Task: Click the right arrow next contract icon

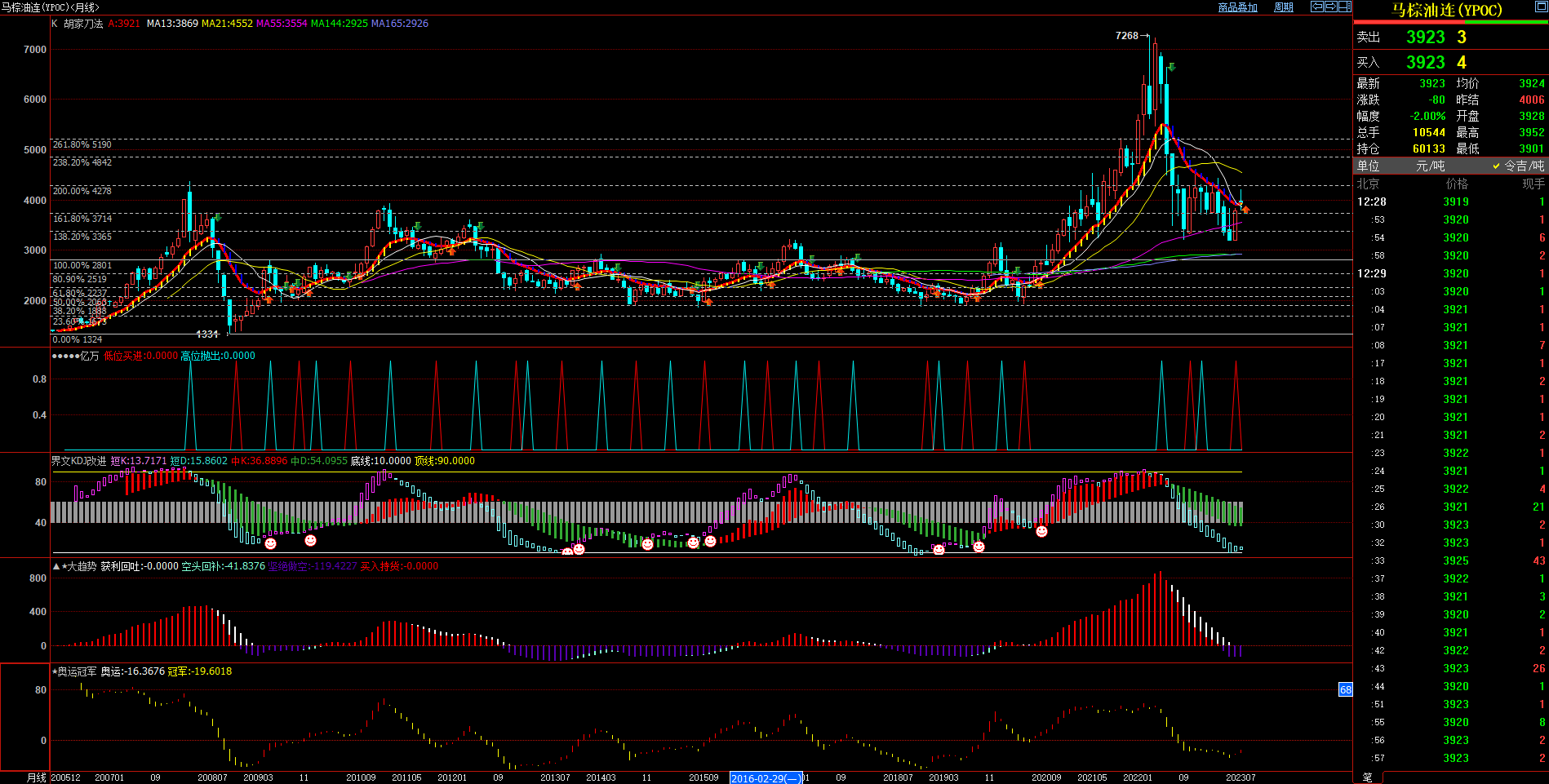Action: point(1331,7)
